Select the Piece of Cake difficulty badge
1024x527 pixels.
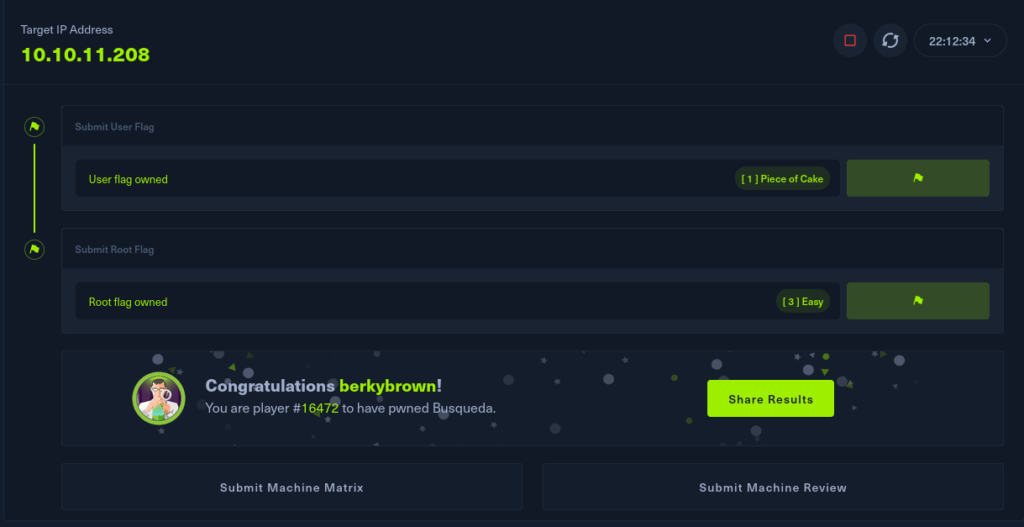coord(782,179)
